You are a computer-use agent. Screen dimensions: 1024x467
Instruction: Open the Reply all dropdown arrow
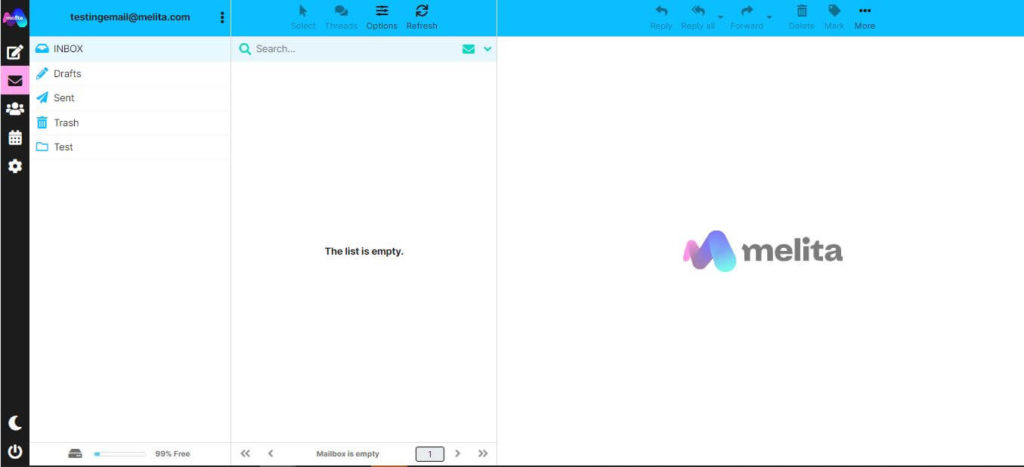pos(721,17)
